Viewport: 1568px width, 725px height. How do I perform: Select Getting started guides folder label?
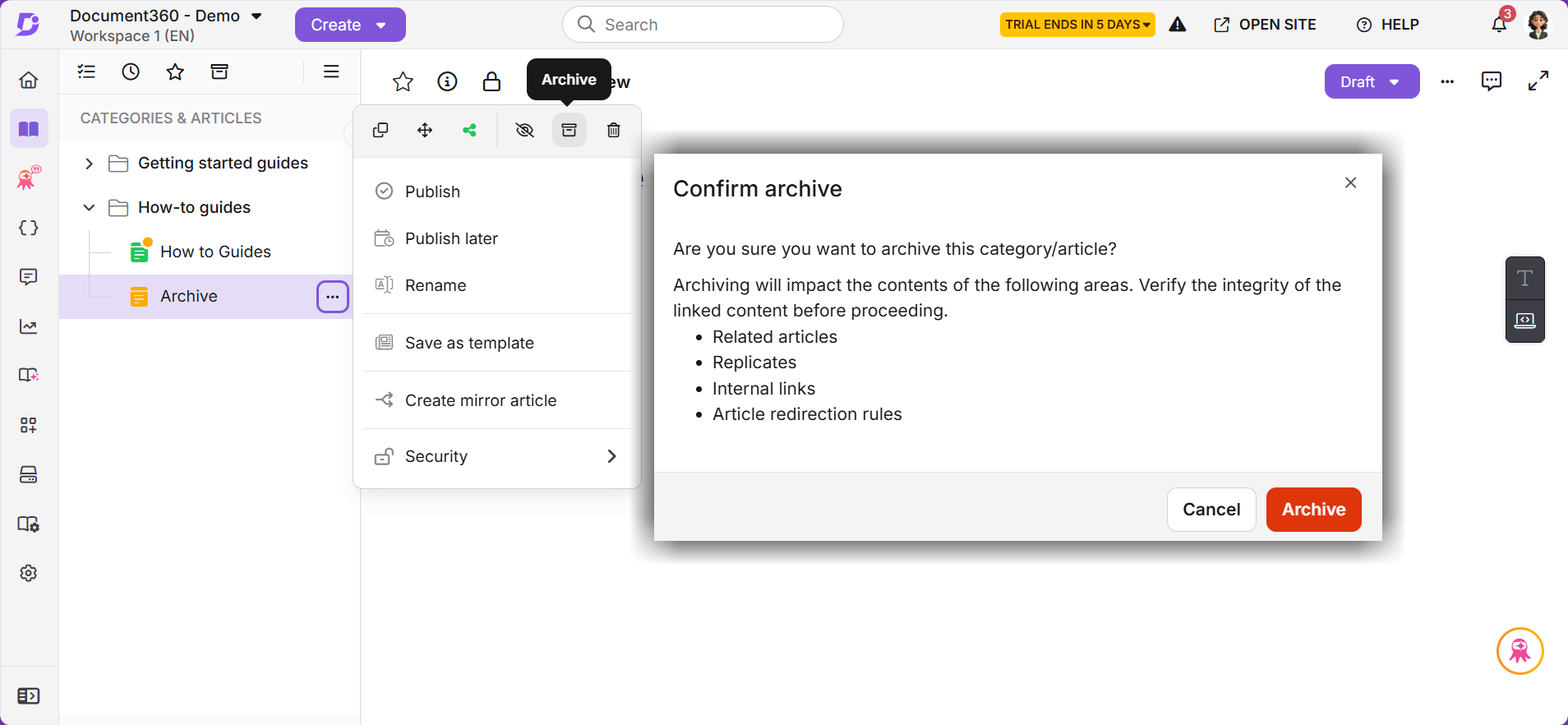point(223,164)
